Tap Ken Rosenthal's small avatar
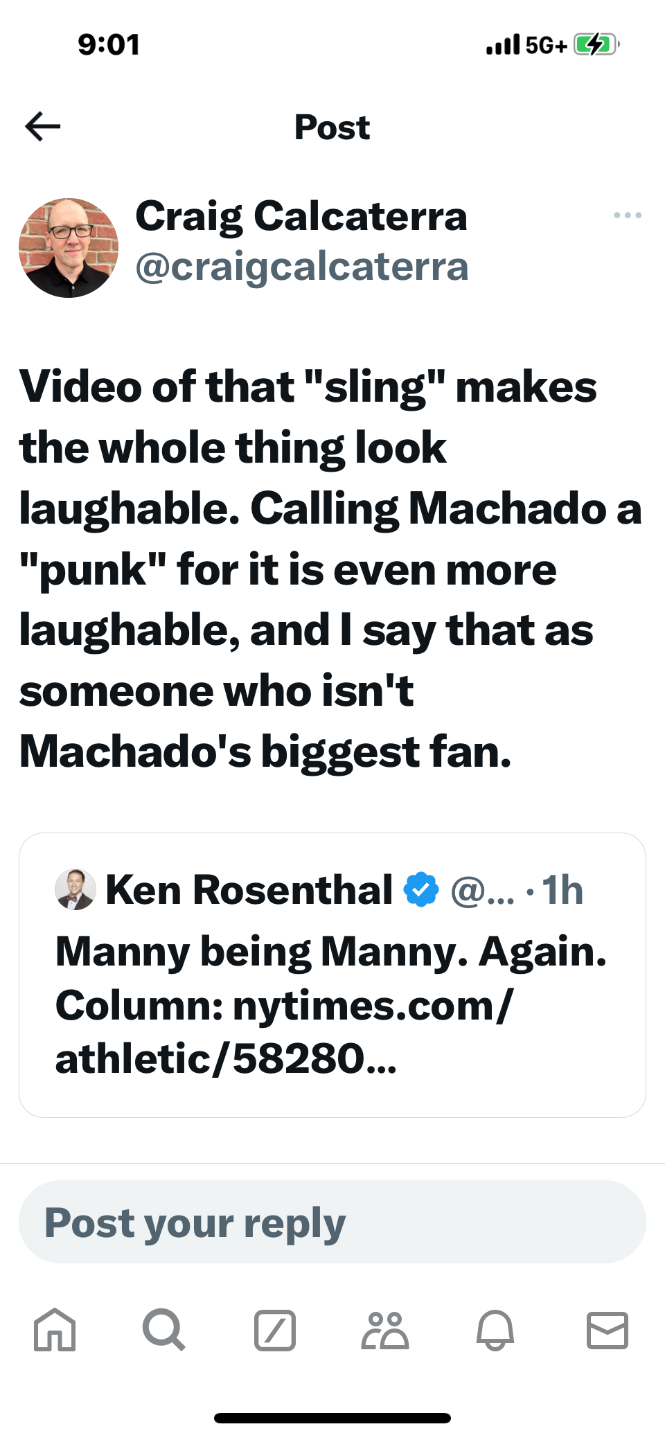The height and width of the screenshot is (1440, 665). point(75,889)
